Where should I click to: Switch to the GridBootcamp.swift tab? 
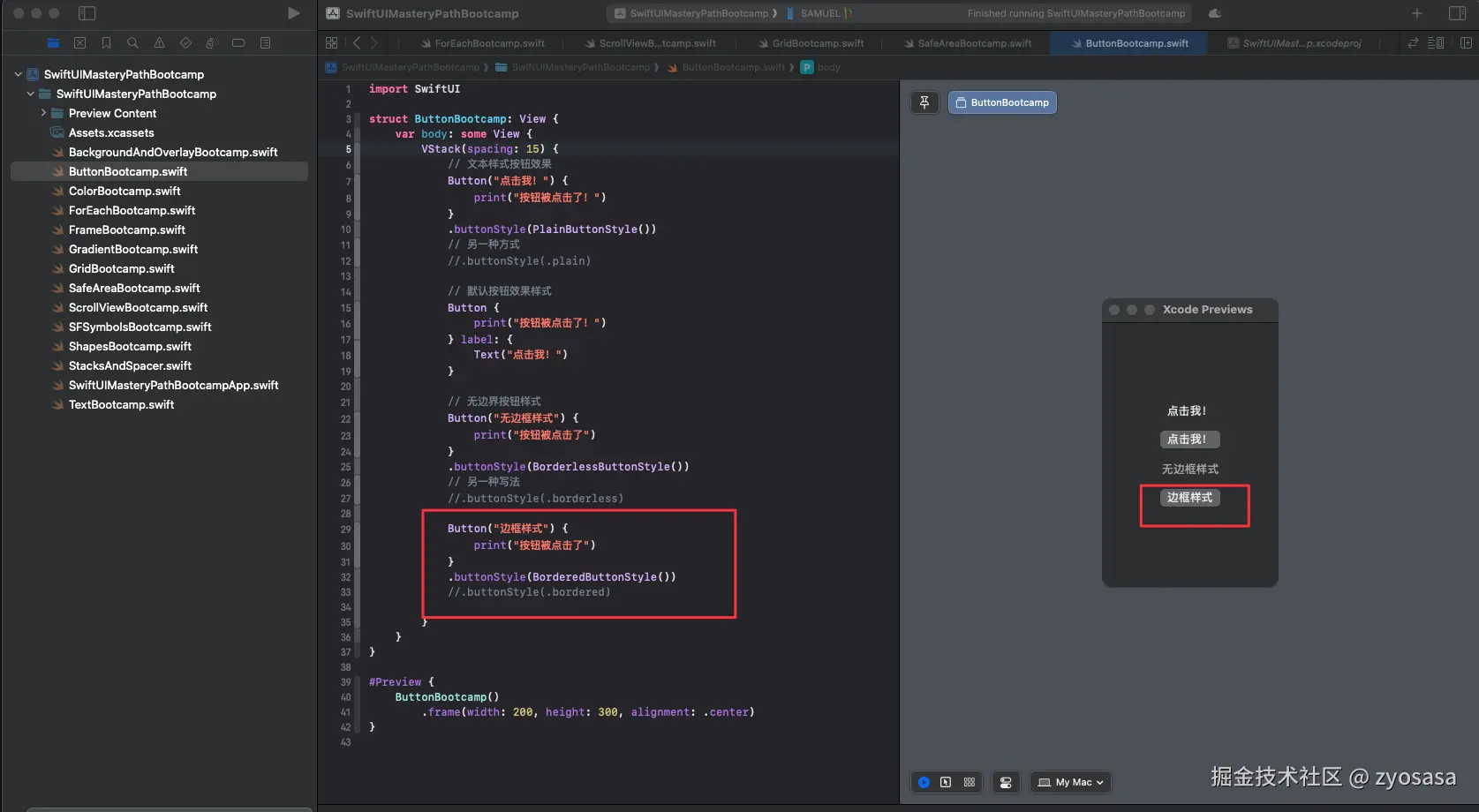pos(811,43)
